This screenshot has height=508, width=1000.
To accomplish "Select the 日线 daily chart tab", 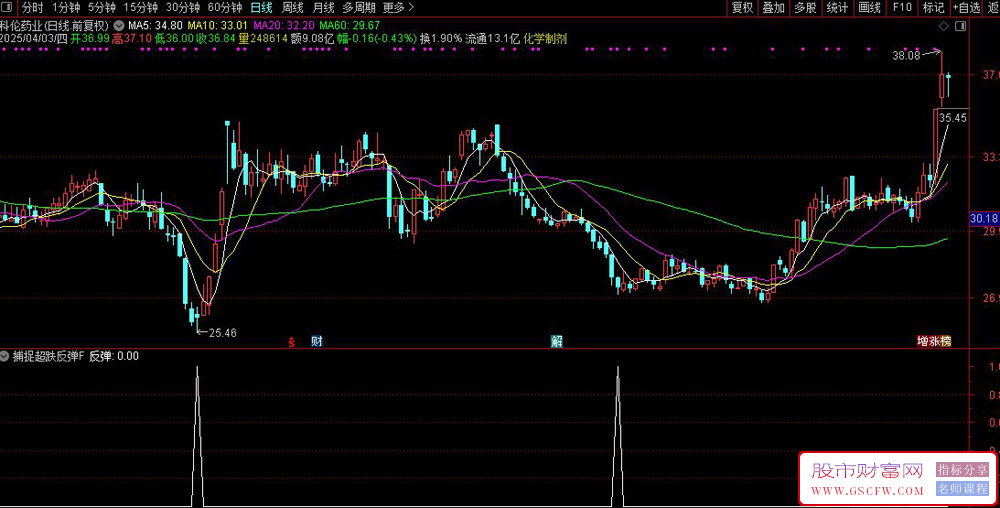I will (x=261, y=8).
